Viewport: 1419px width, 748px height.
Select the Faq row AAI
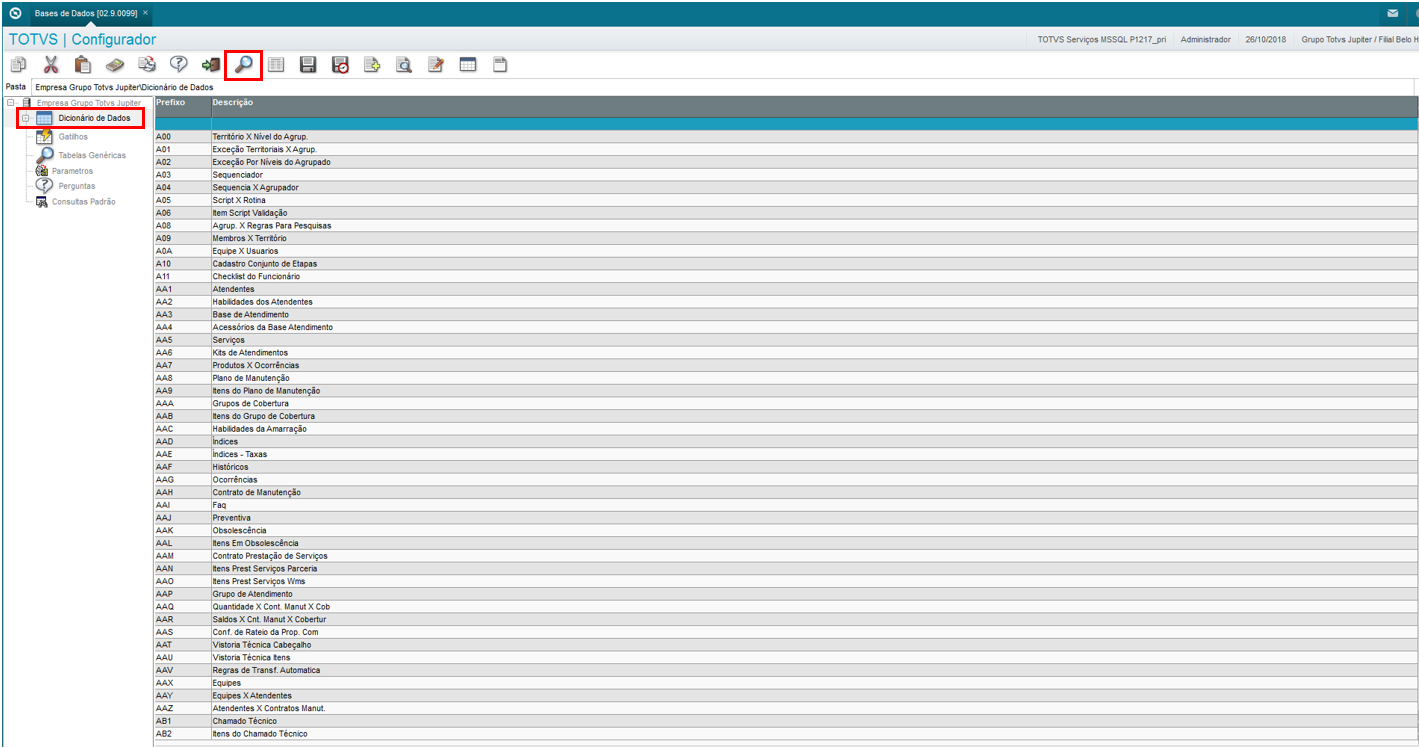(x=786, y=505)
